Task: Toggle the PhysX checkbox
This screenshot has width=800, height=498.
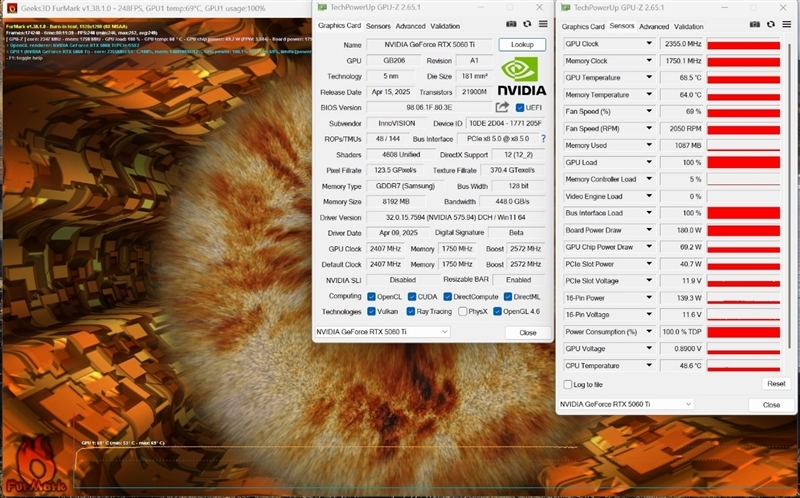Action: point(463,311)
